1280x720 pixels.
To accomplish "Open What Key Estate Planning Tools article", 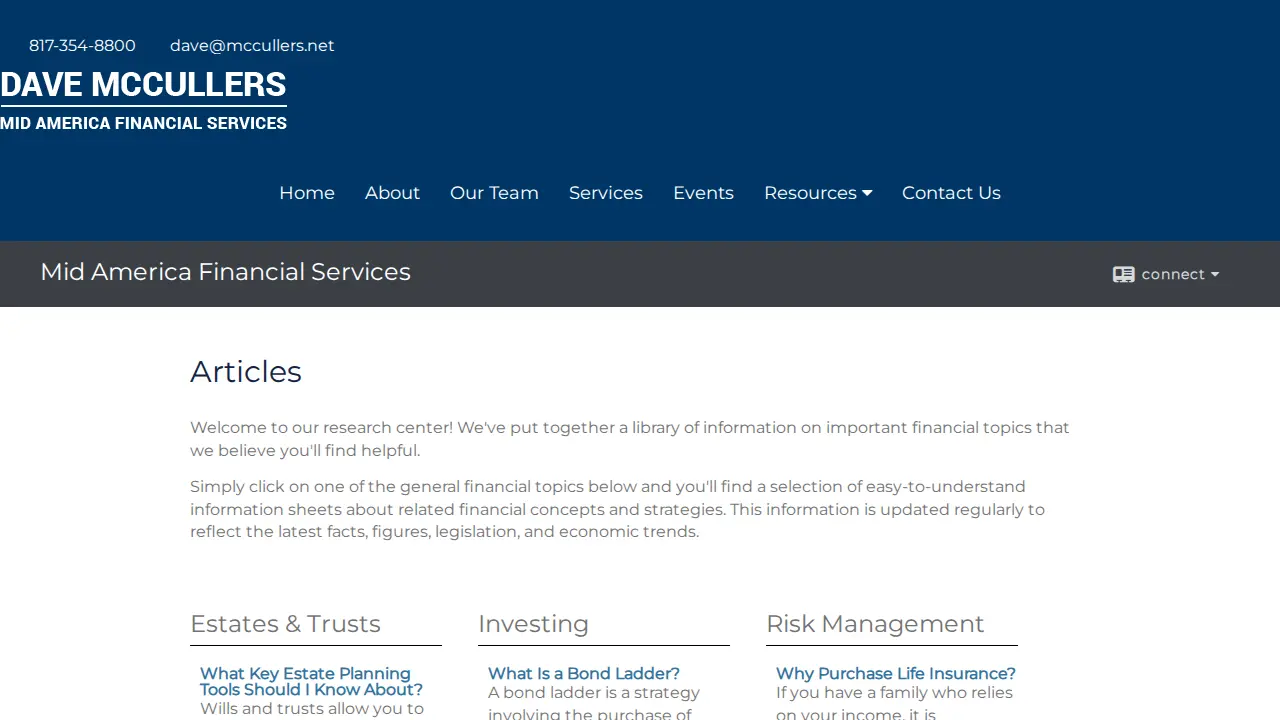I will click(311, 682).
